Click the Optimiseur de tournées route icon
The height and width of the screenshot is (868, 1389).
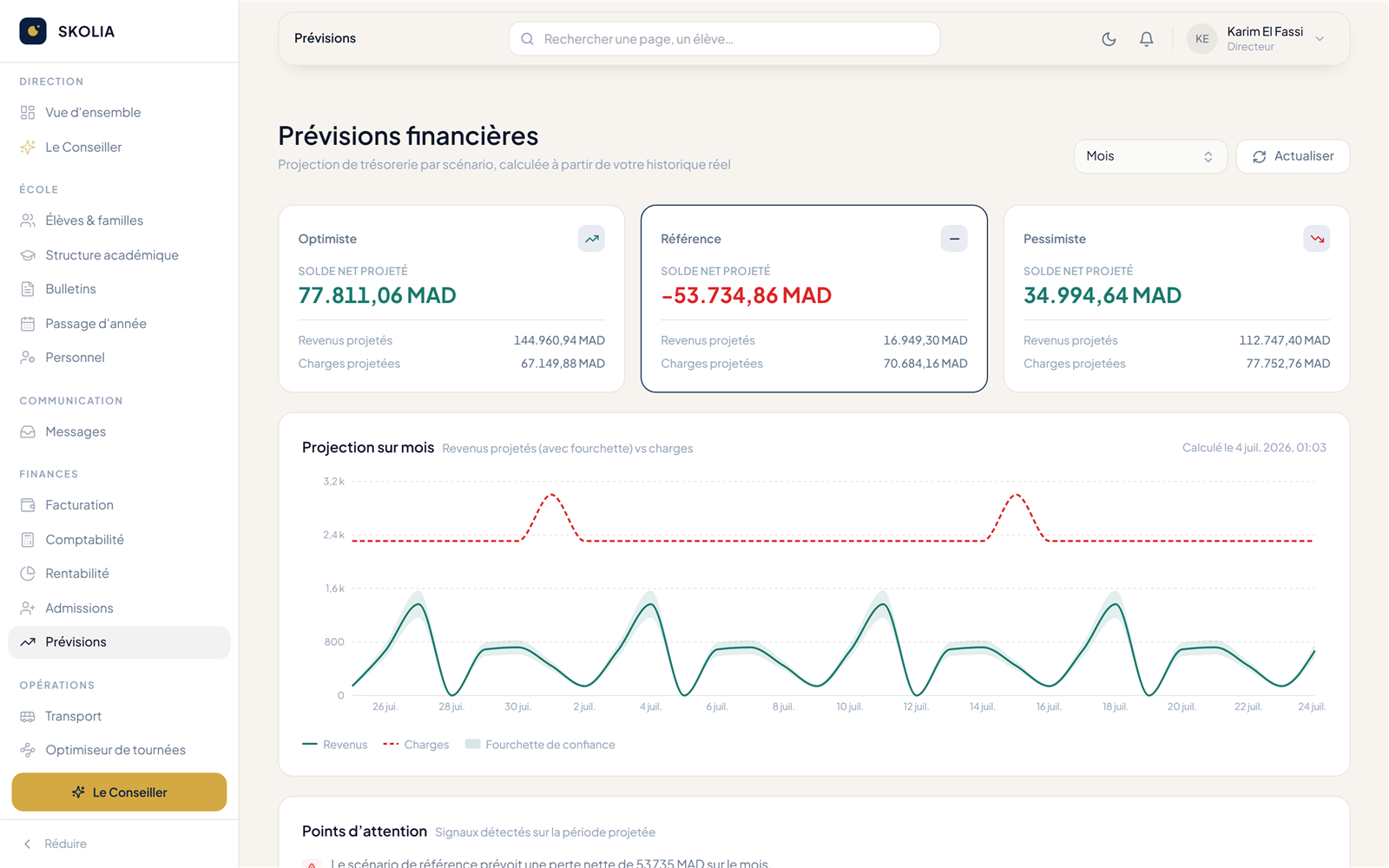tap(28, 750)
